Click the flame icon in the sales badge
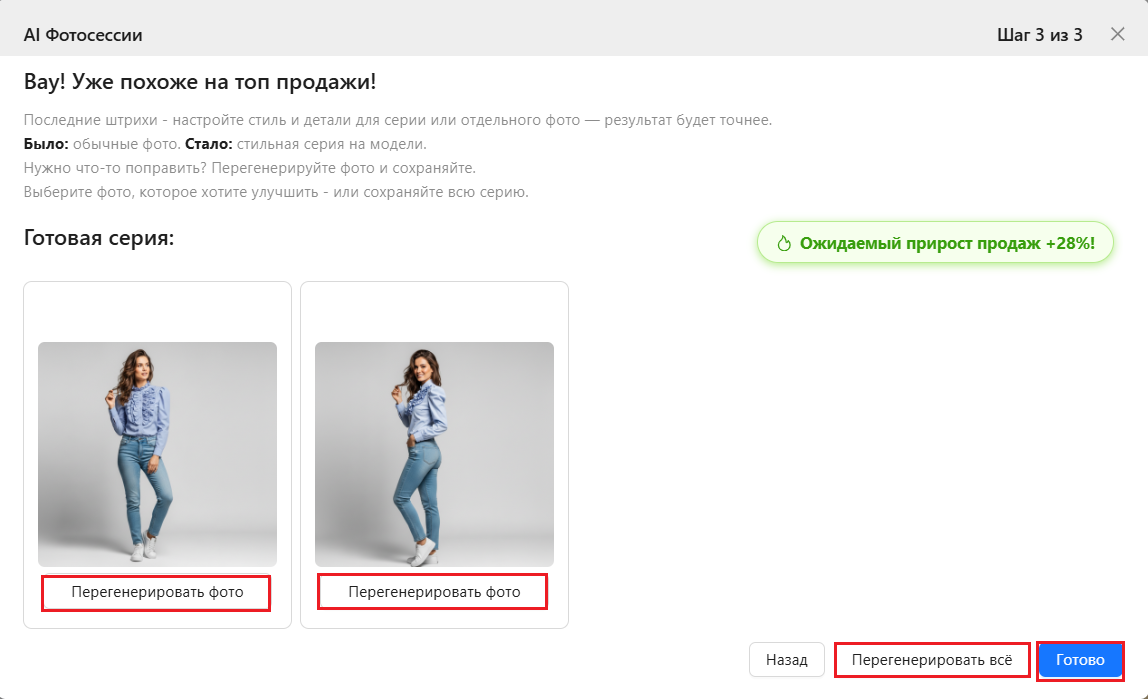Viewport: 1148px width, 699px height. pos(784,243)
